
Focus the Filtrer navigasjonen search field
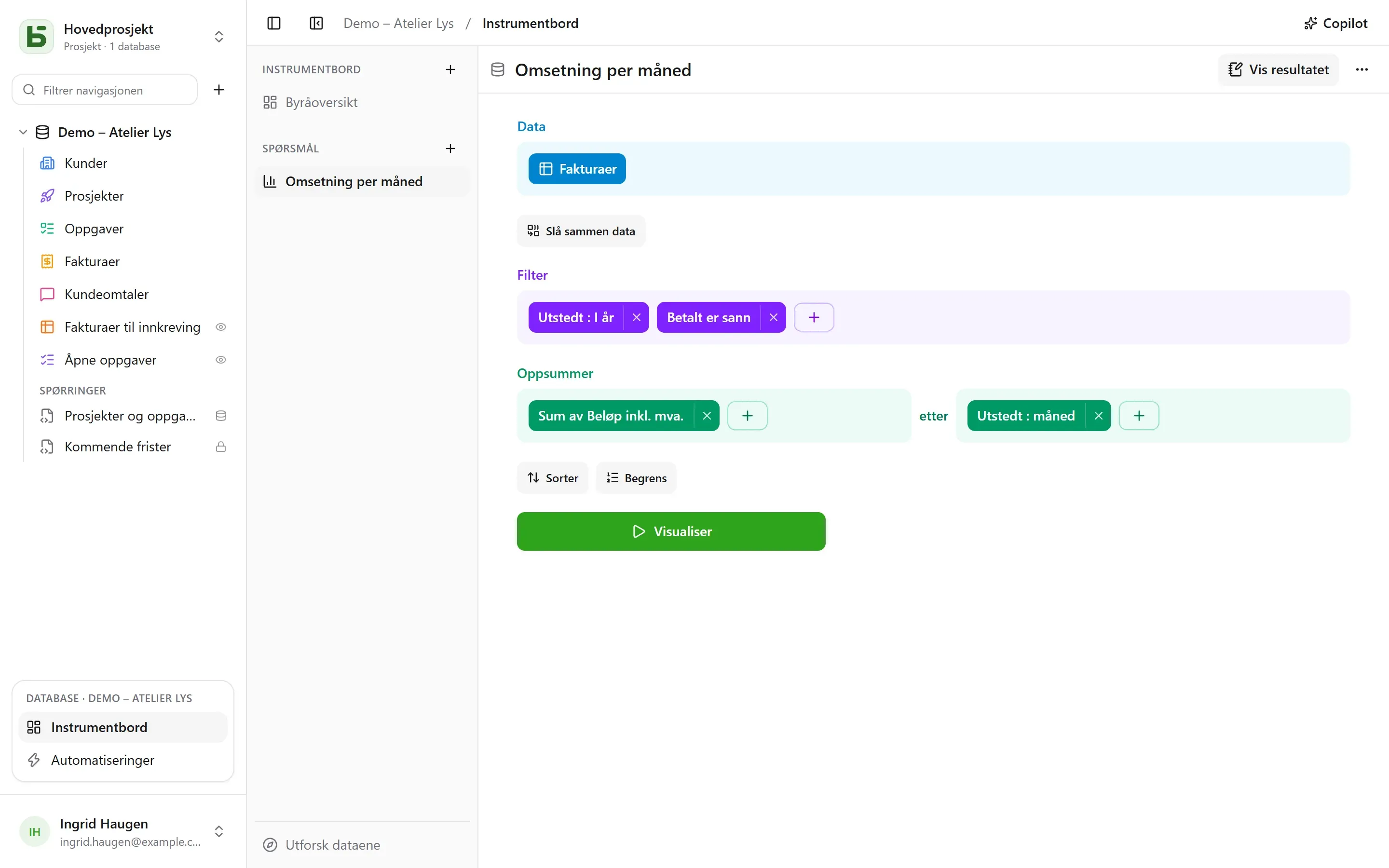point(105,90)
